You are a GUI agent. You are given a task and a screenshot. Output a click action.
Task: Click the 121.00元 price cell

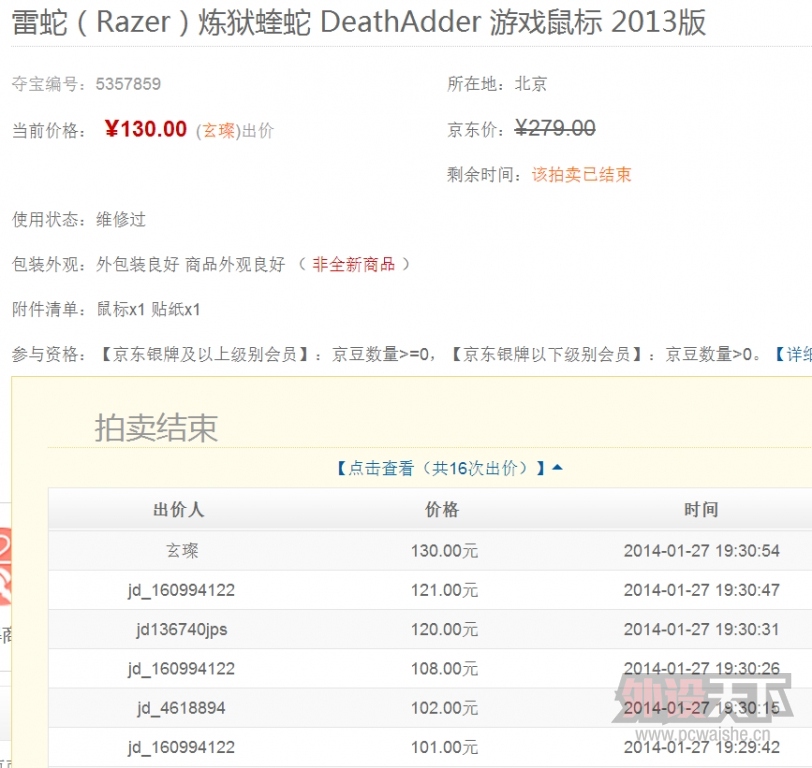click(x=444, y=590)
